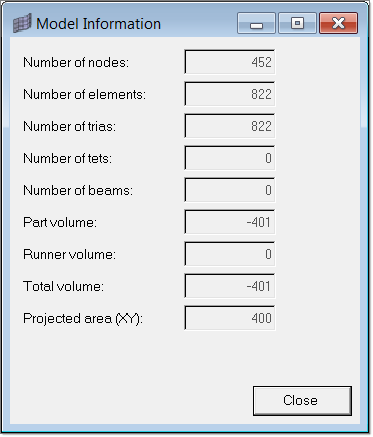Click the Part volume label

[x=60, y=222]
